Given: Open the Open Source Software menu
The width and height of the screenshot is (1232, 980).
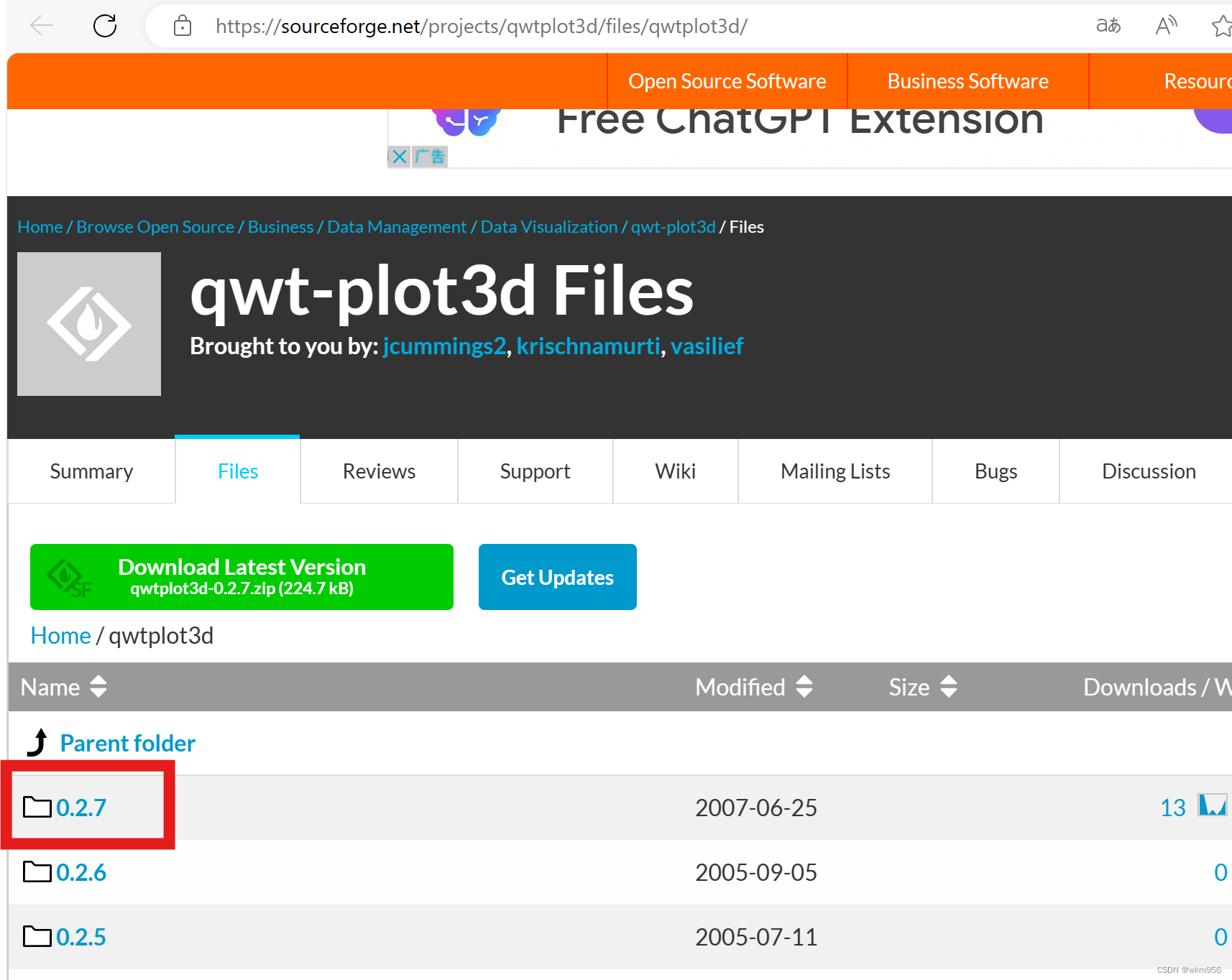Looking at the screenshot, I should [x=727, y=81].
